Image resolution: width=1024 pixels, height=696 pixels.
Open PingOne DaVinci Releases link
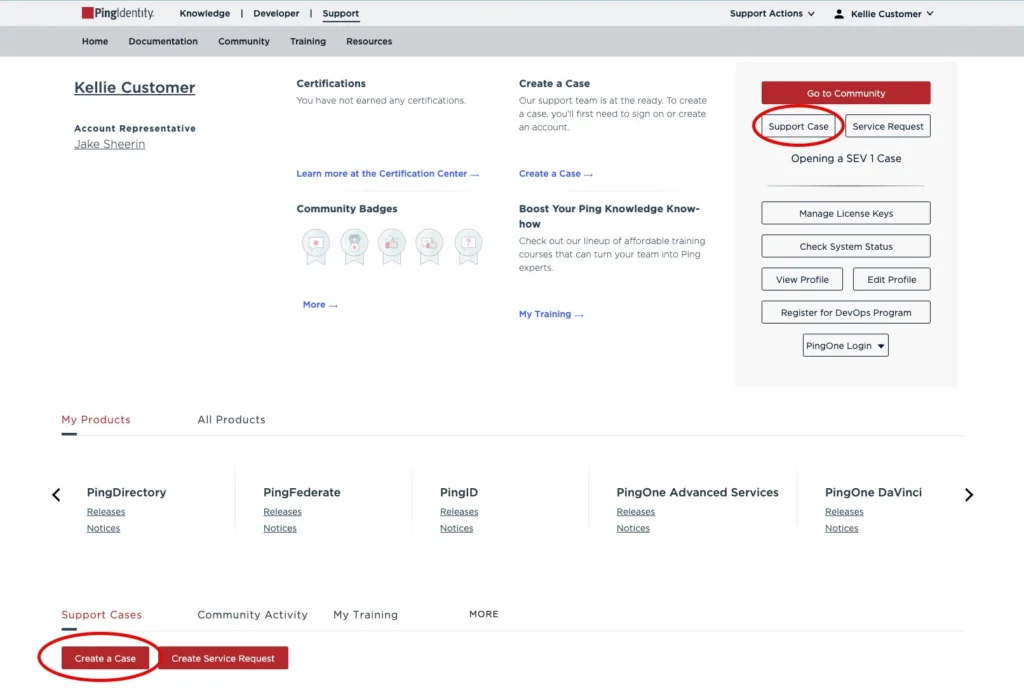point(844,512)
